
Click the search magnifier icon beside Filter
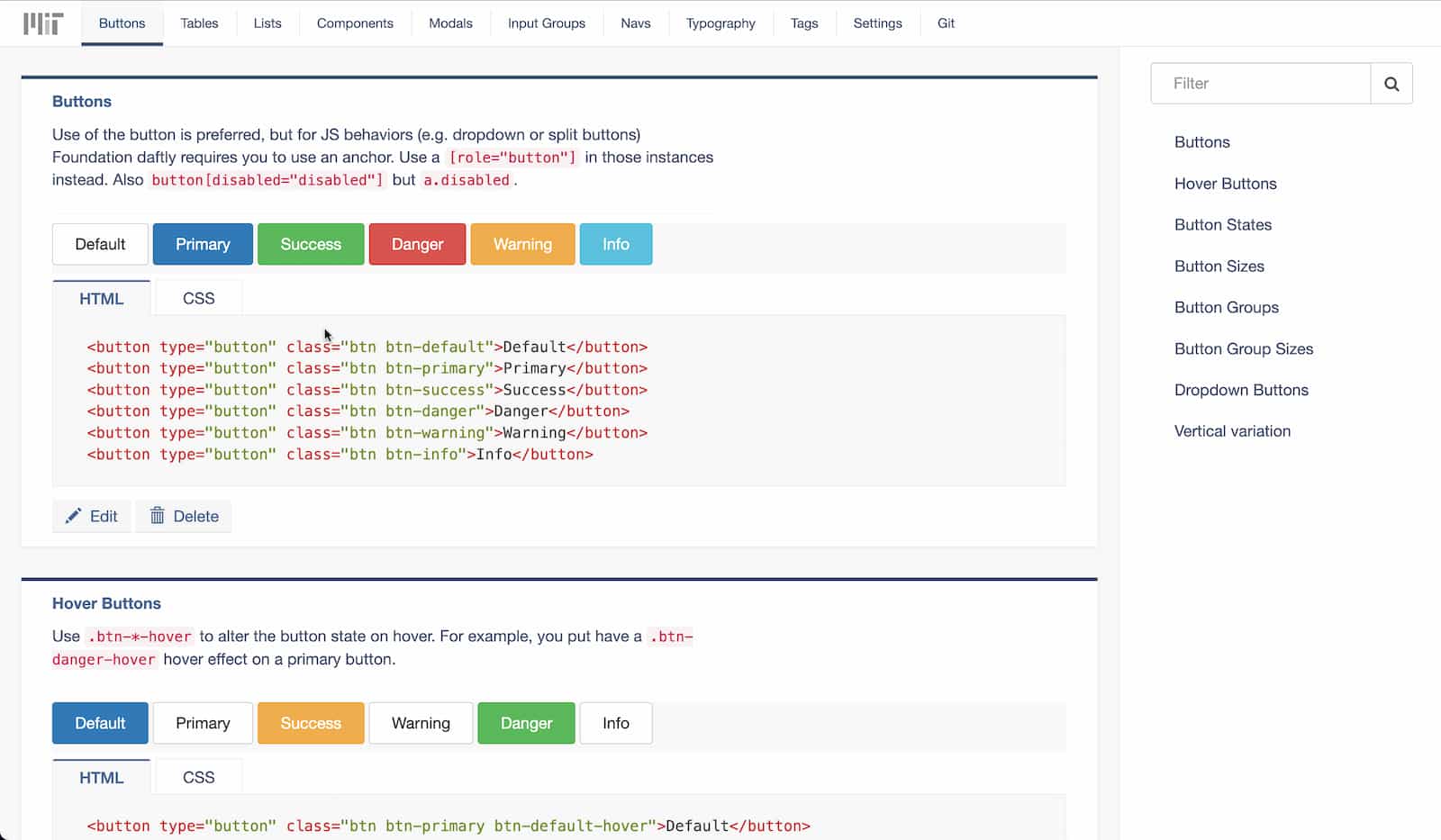pos(1391,84)
